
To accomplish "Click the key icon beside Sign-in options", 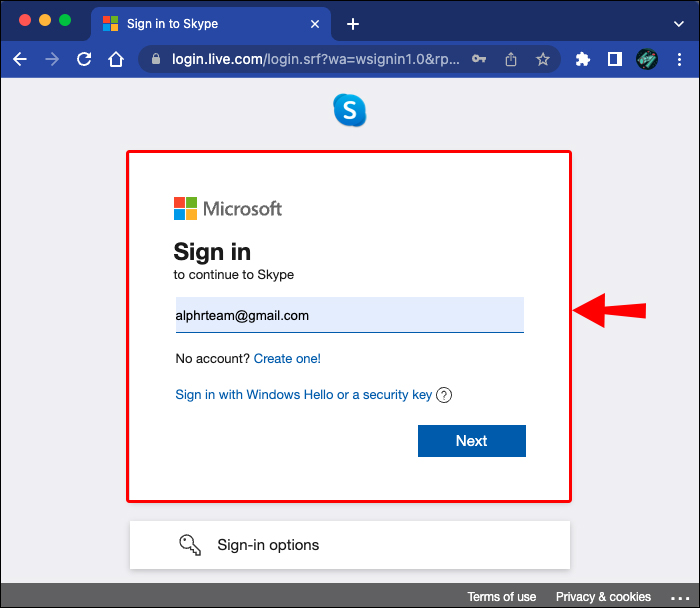I will tap(190, 545).
